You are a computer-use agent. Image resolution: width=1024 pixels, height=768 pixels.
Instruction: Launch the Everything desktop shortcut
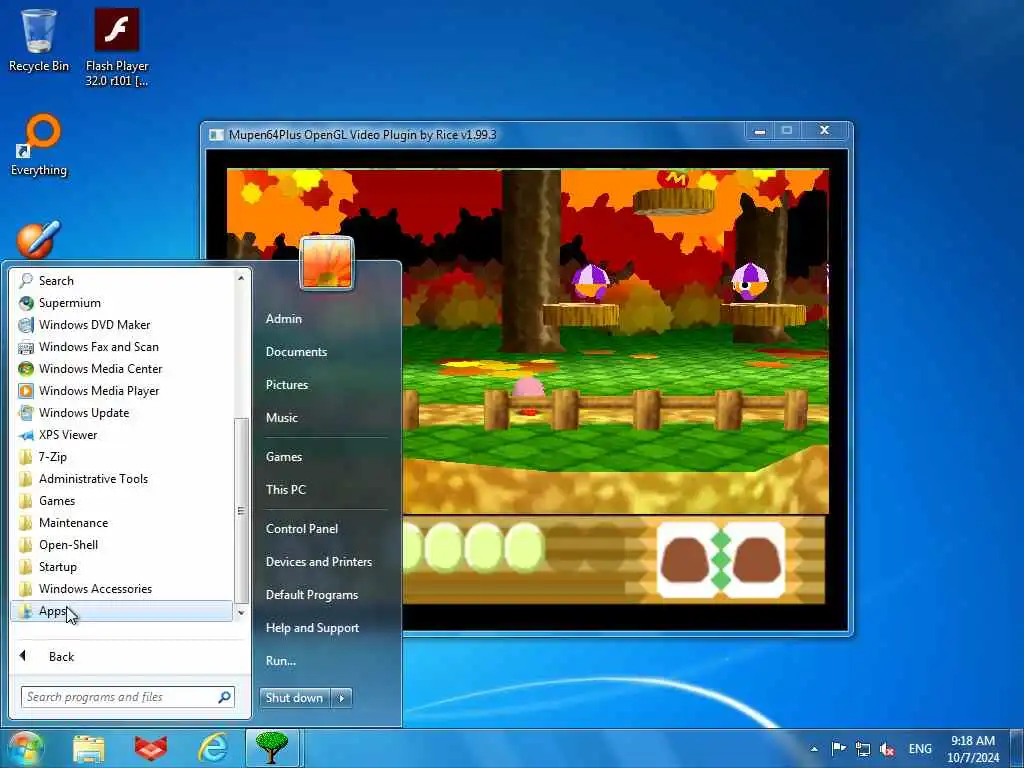(39, 145)
